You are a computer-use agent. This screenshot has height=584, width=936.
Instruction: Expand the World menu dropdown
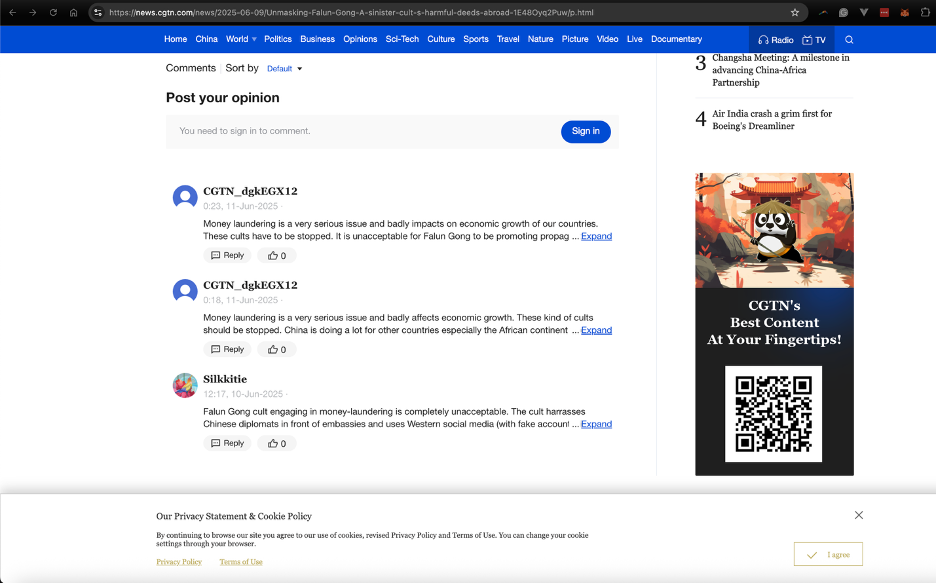(x=241, y=39)
